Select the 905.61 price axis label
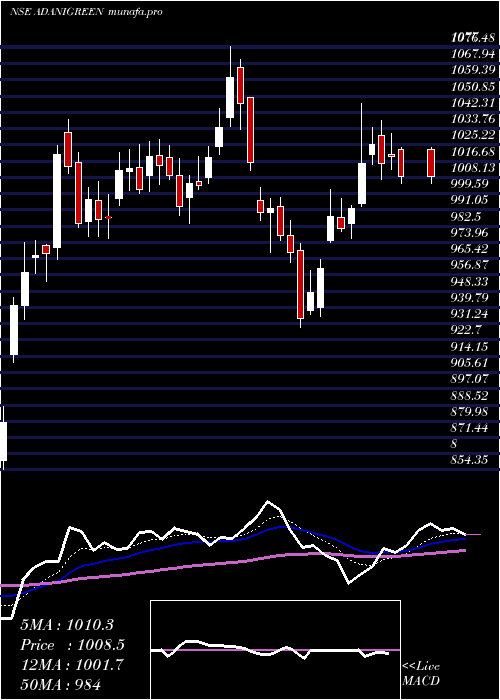Viewport: 500px width, 700px height. coord(469,362)
